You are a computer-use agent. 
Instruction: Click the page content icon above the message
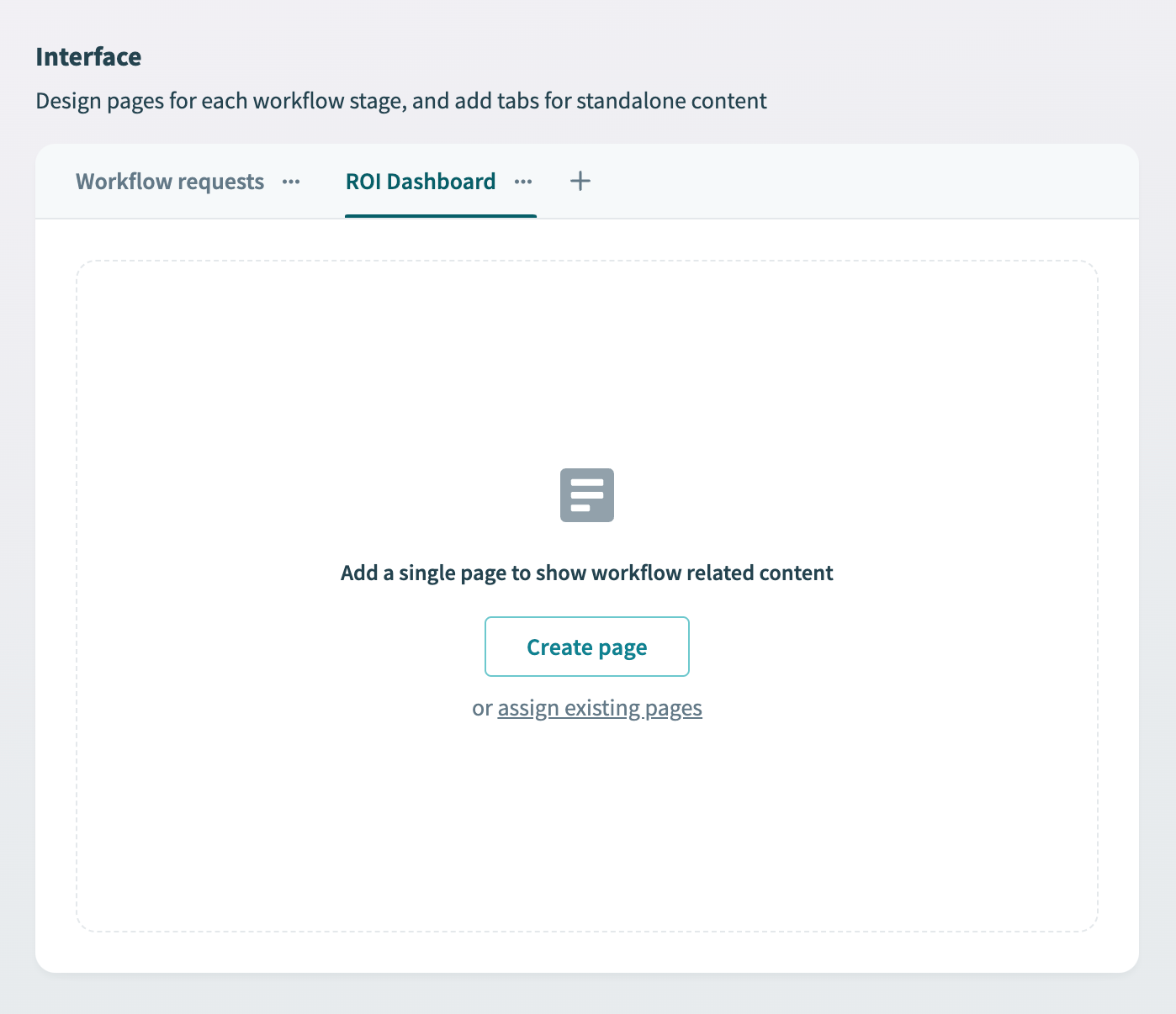point(586,495)
